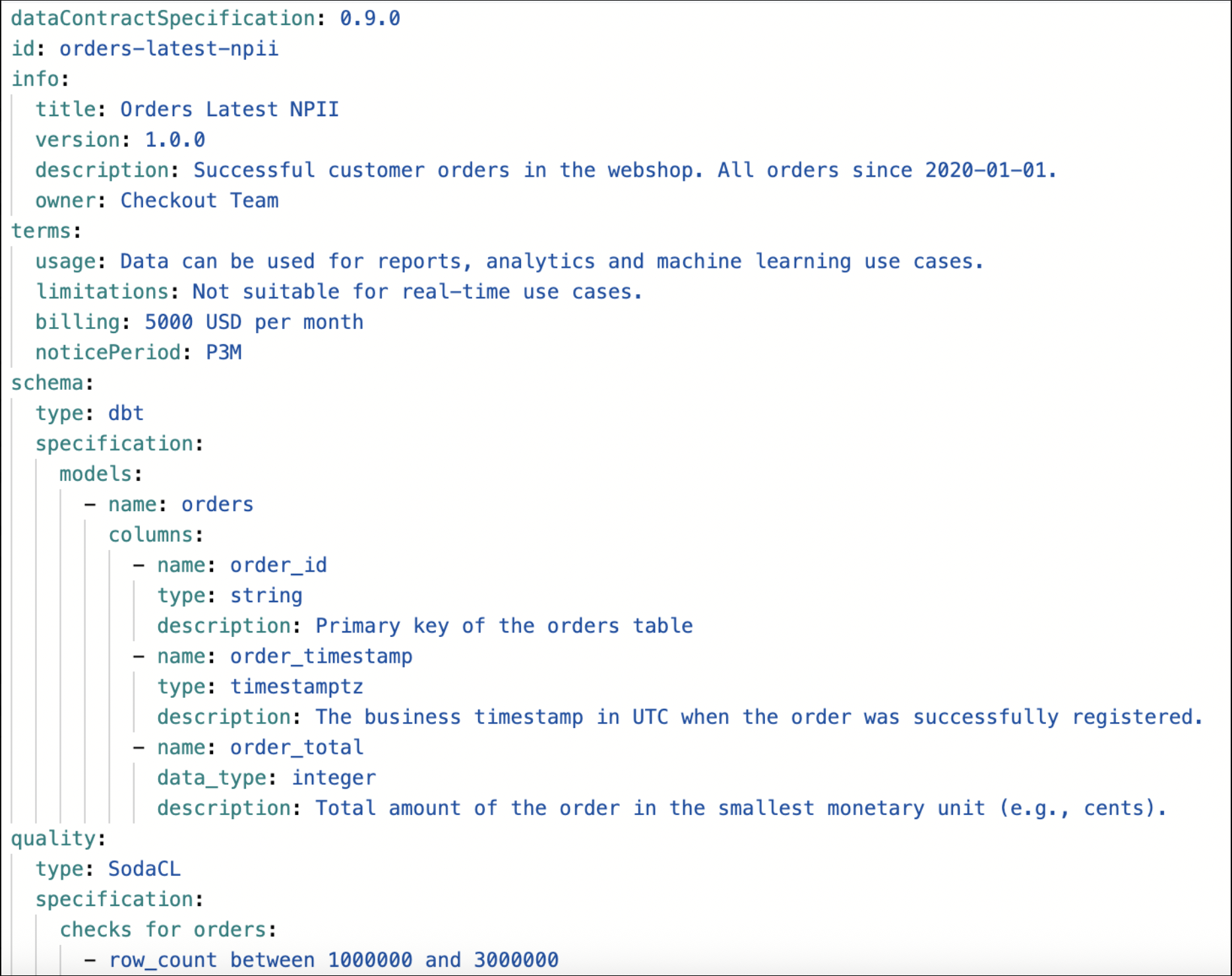Click the quality type value SodaCL
The height and width of the screenshot is (976, 1232).
point(144,869)
